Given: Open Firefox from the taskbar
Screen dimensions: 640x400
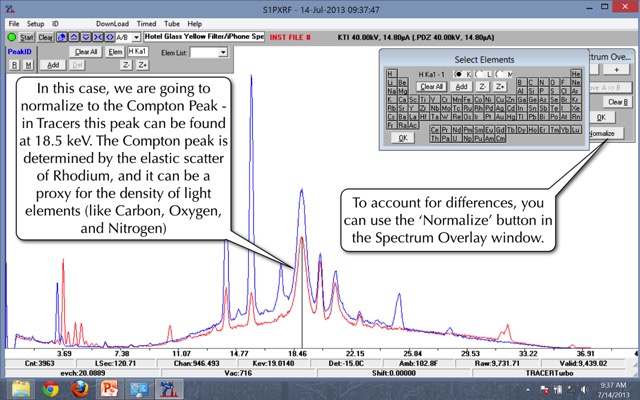Looking at the screenshot, I should click(80, 388).
